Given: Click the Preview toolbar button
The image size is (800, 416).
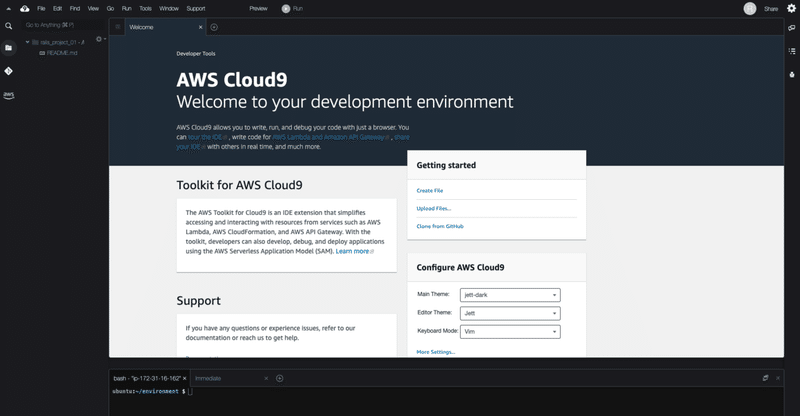Looking at the screenshot, I should pos(258,9).
